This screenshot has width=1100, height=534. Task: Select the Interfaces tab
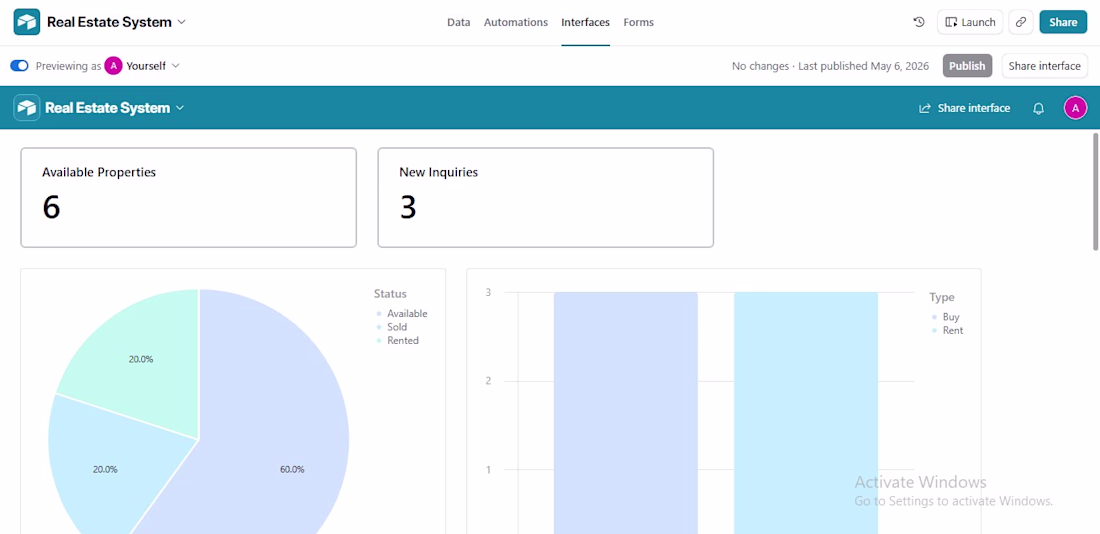click(585, 22)
